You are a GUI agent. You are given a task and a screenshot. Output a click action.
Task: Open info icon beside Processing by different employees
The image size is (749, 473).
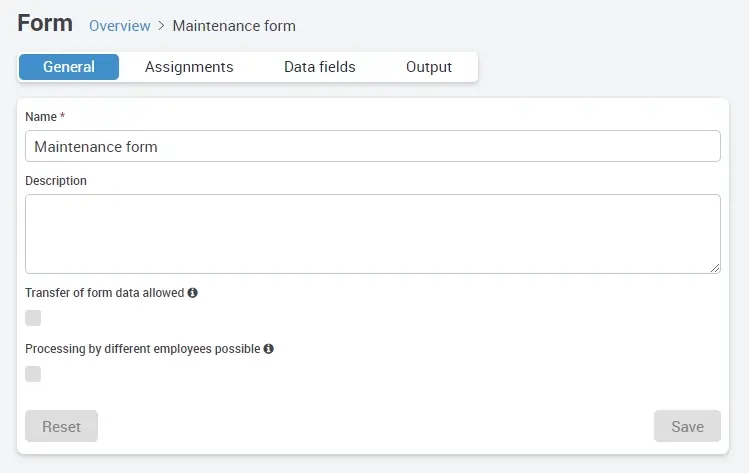[x=269, y=349]
